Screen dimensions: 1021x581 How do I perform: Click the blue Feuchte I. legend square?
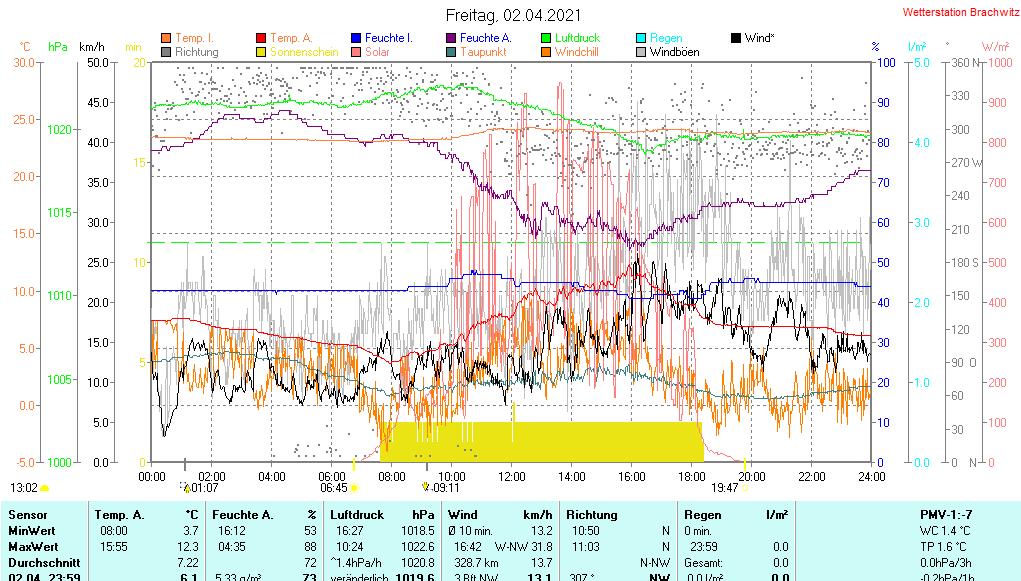click(x=357, y=38)
